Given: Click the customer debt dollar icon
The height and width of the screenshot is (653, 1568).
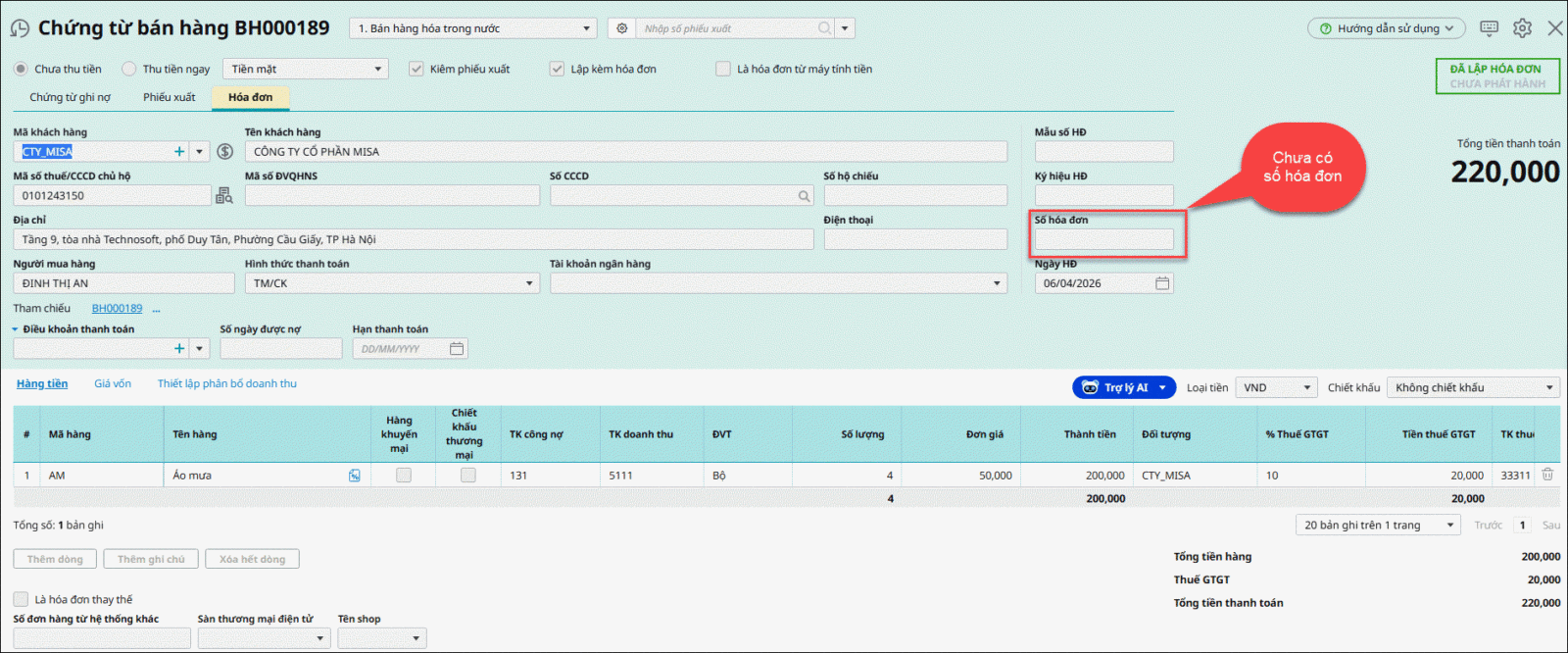Looking at the screenshot, I should pos(225,152).
